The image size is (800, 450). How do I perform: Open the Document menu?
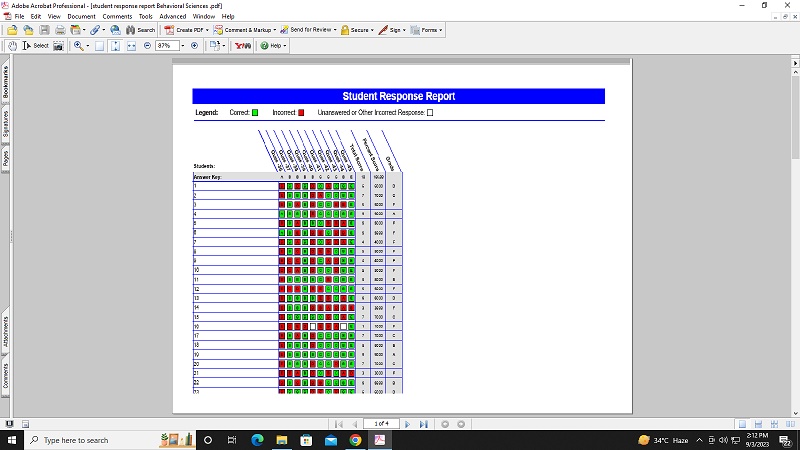pos(81,16)
